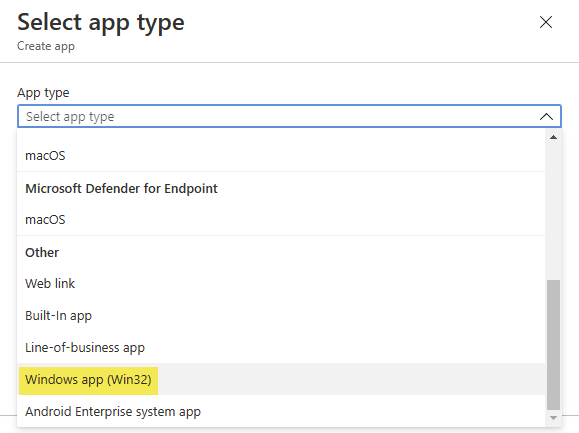Screen dimensions: 579x433
Task: Click the Other group heading
Action: click(x=42, y=252)
